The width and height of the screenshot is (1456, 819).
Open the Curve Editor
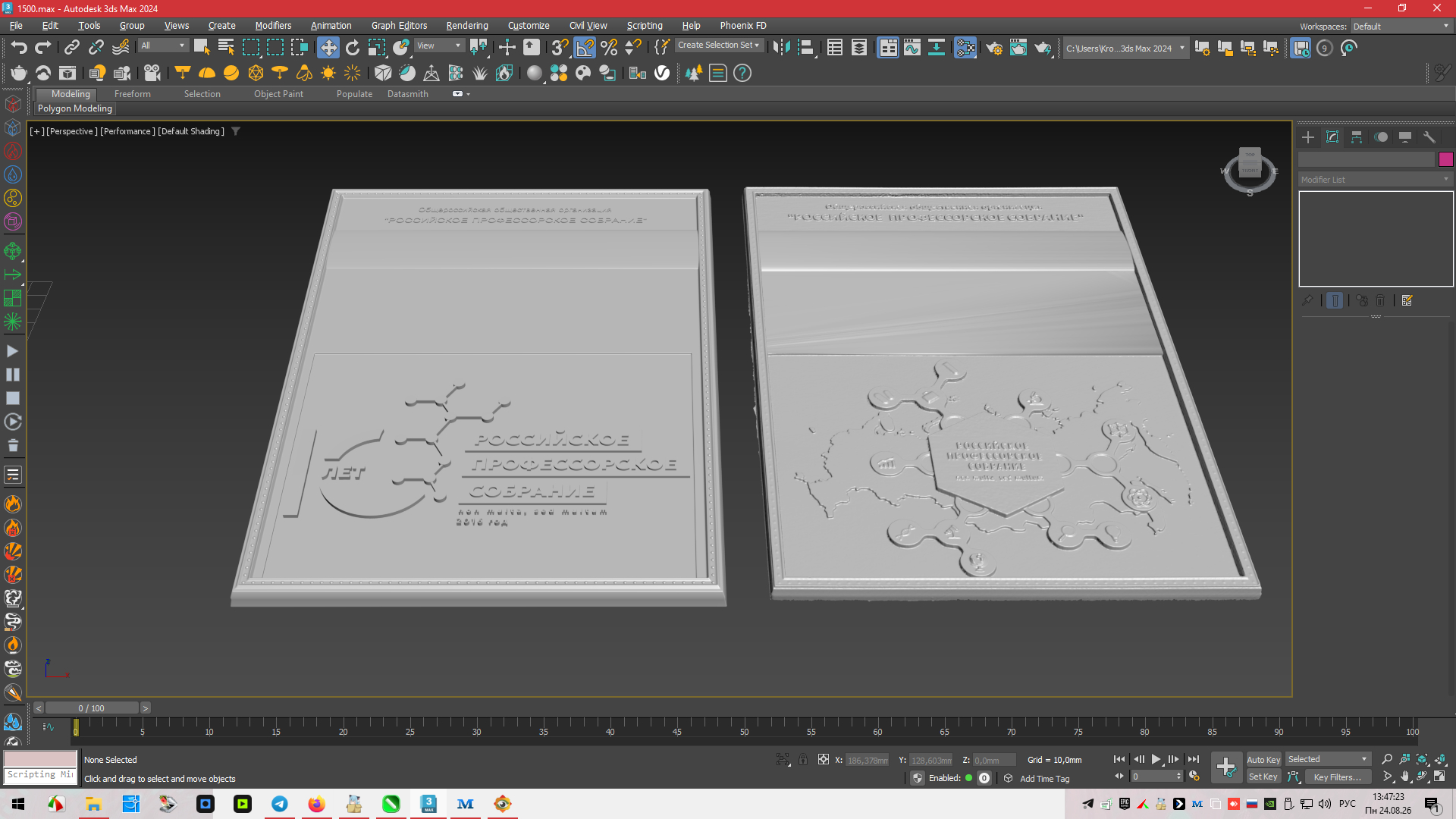coord(912,48)
